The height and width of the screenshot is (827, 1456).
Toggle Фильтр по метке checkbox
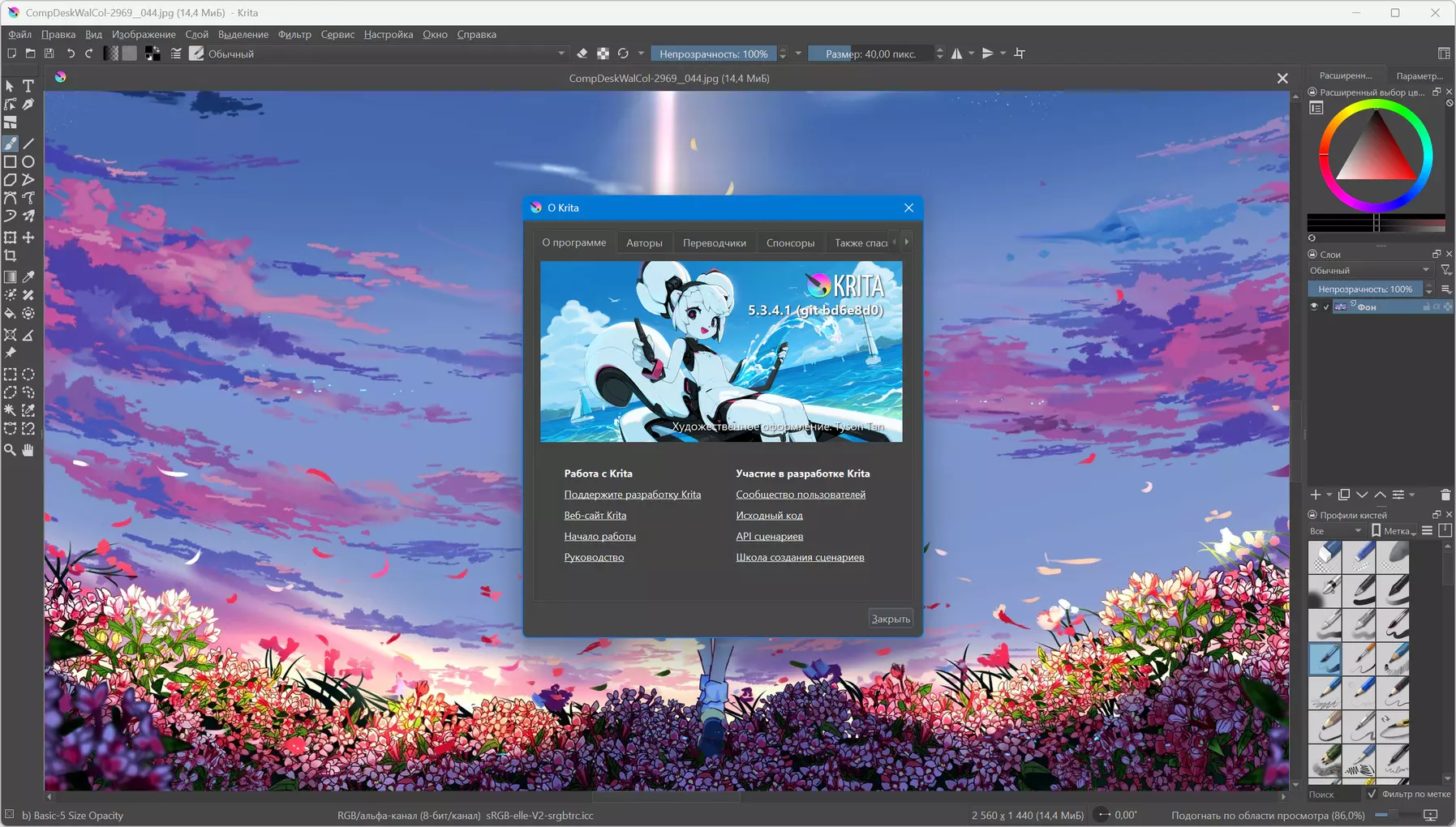[1372, 794]
